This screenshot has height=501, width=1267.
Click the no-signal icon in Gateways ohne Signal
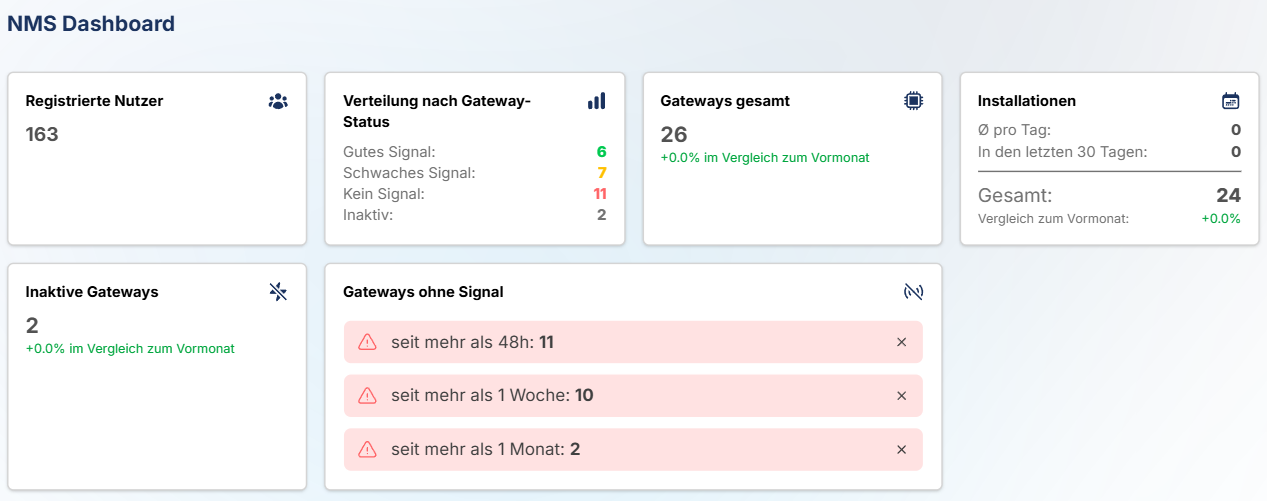click(x=913, y=292)
